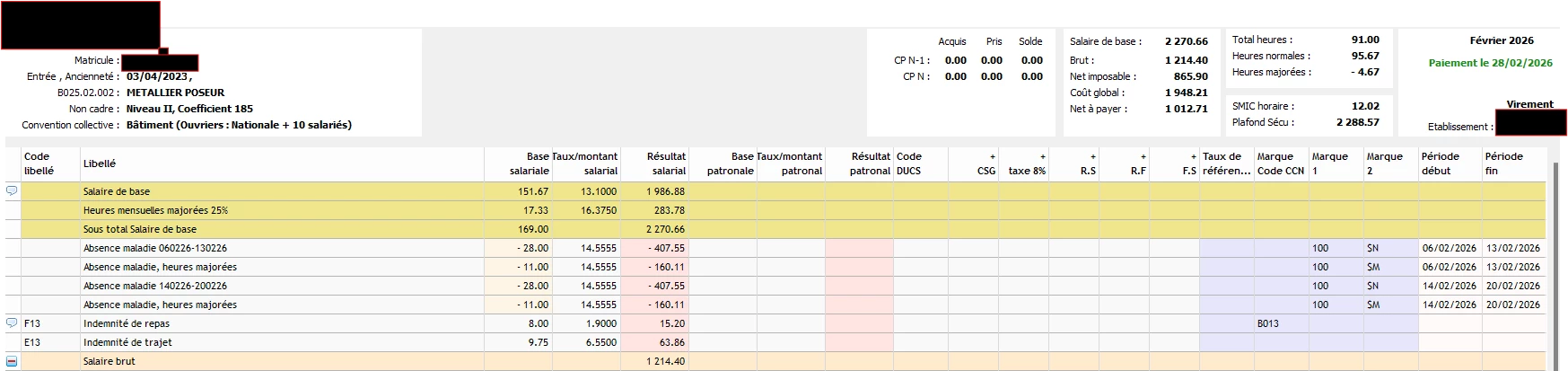Collapse the Salaire brut section
Image resolution: width=1568 pixels, height=371 pixels.
click(x=12, y=361)
